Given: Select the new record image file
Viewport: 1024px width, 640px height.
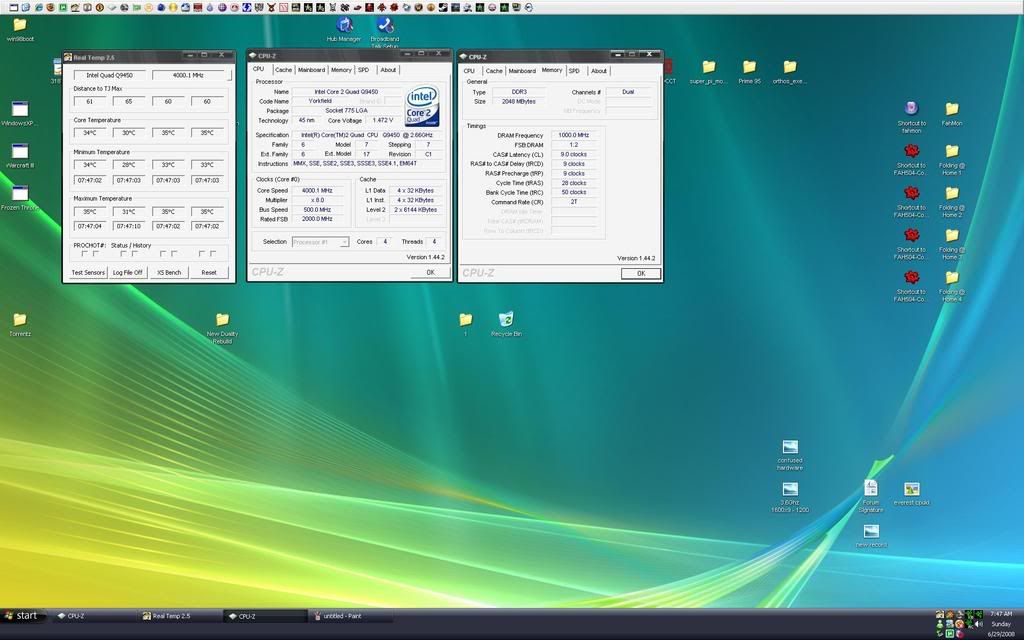Looking at the screenshot, I should [x=871, y=536].
